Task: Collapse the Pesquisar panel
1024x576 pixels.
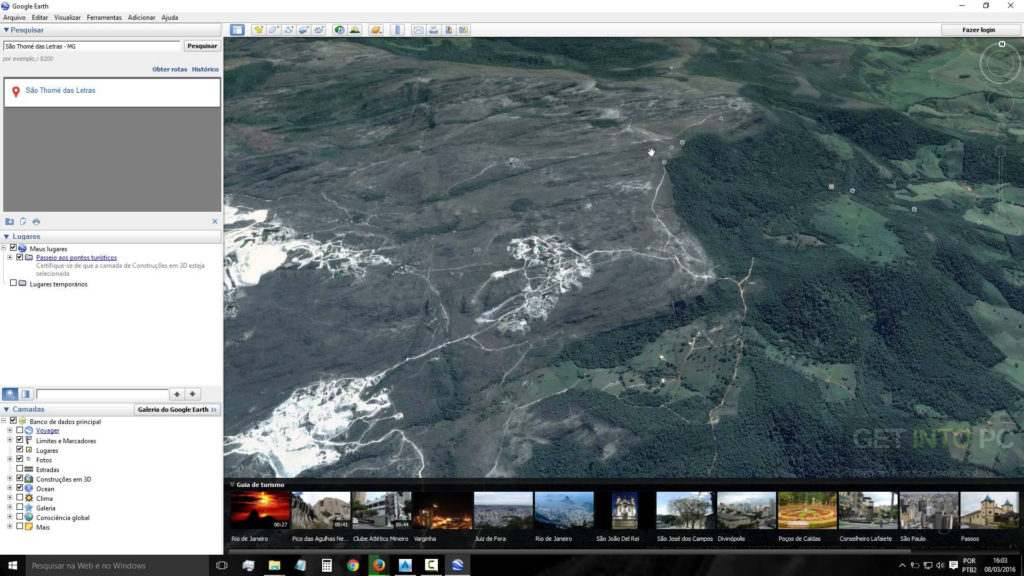Action: (6, 30)
